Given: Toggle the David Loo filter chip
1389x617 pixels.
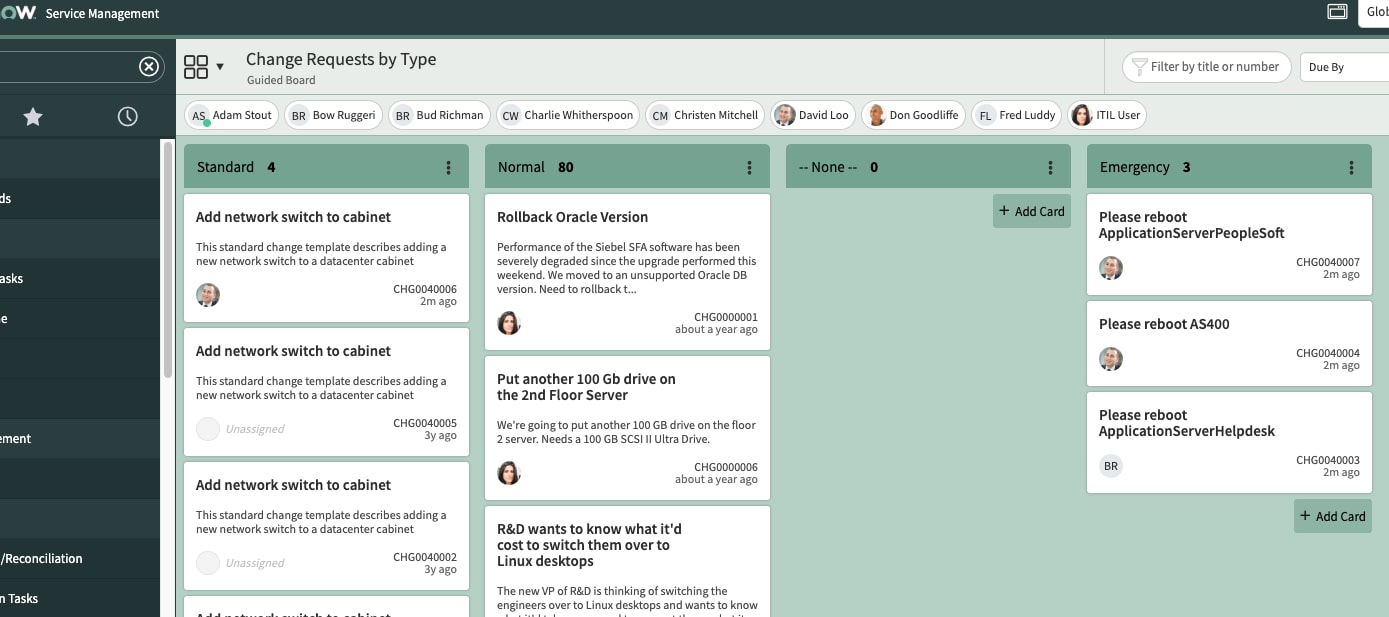Looking at the screenshot, I should 812,115.
